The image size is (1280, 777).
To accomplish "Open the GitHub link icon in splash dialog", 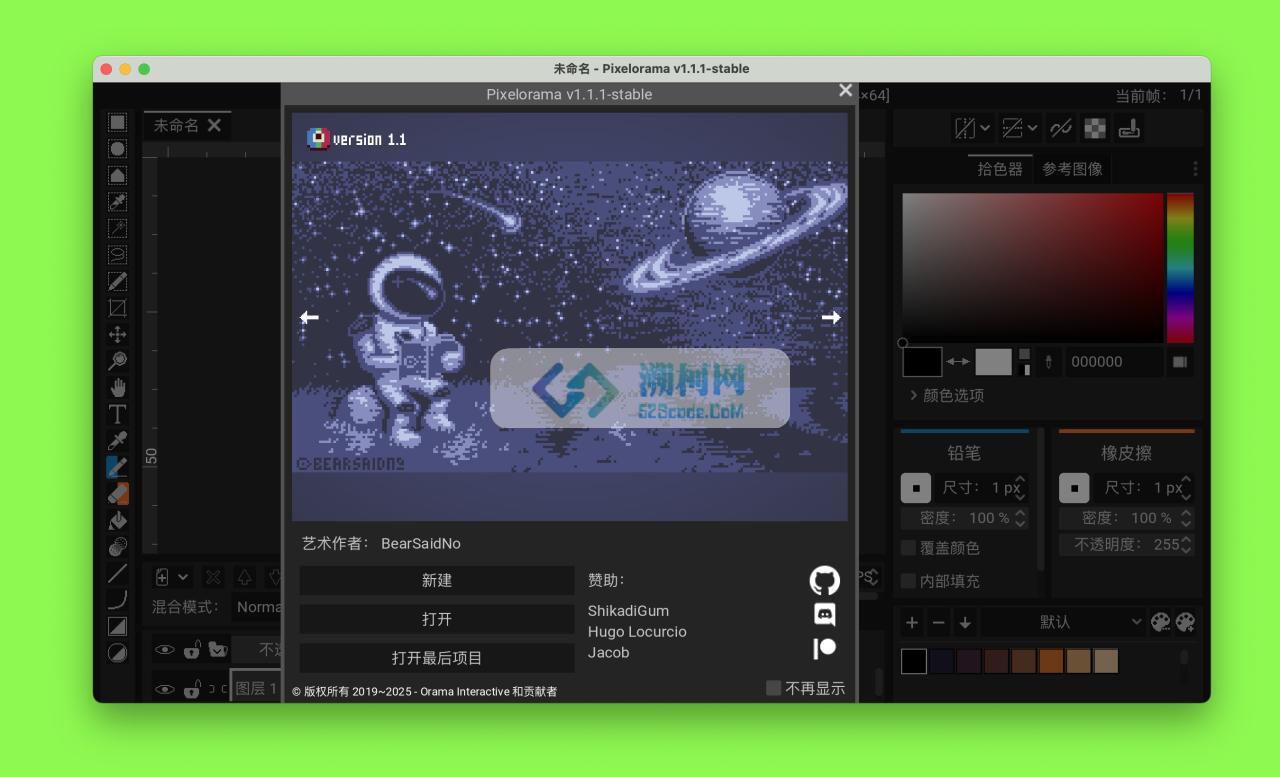I will [824, 580].
